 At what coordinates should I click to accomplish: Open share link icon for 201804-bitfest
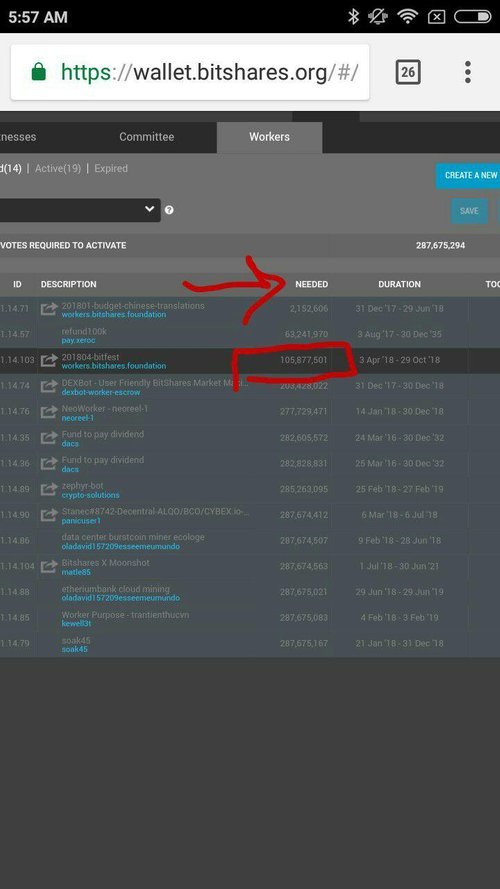coord(49,360)
